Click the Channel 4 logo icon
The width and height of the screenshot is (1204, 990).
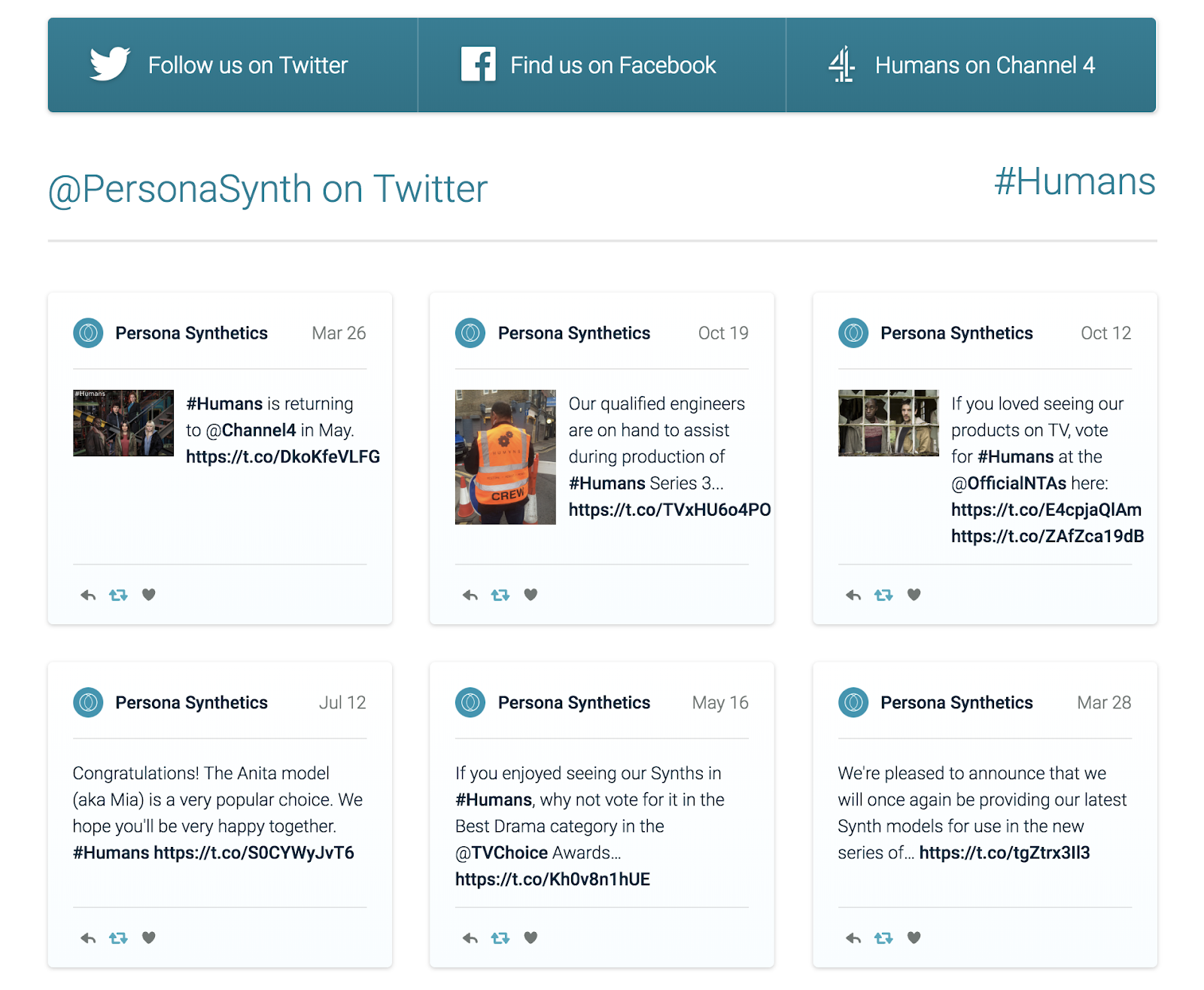(x=842, y=64)
